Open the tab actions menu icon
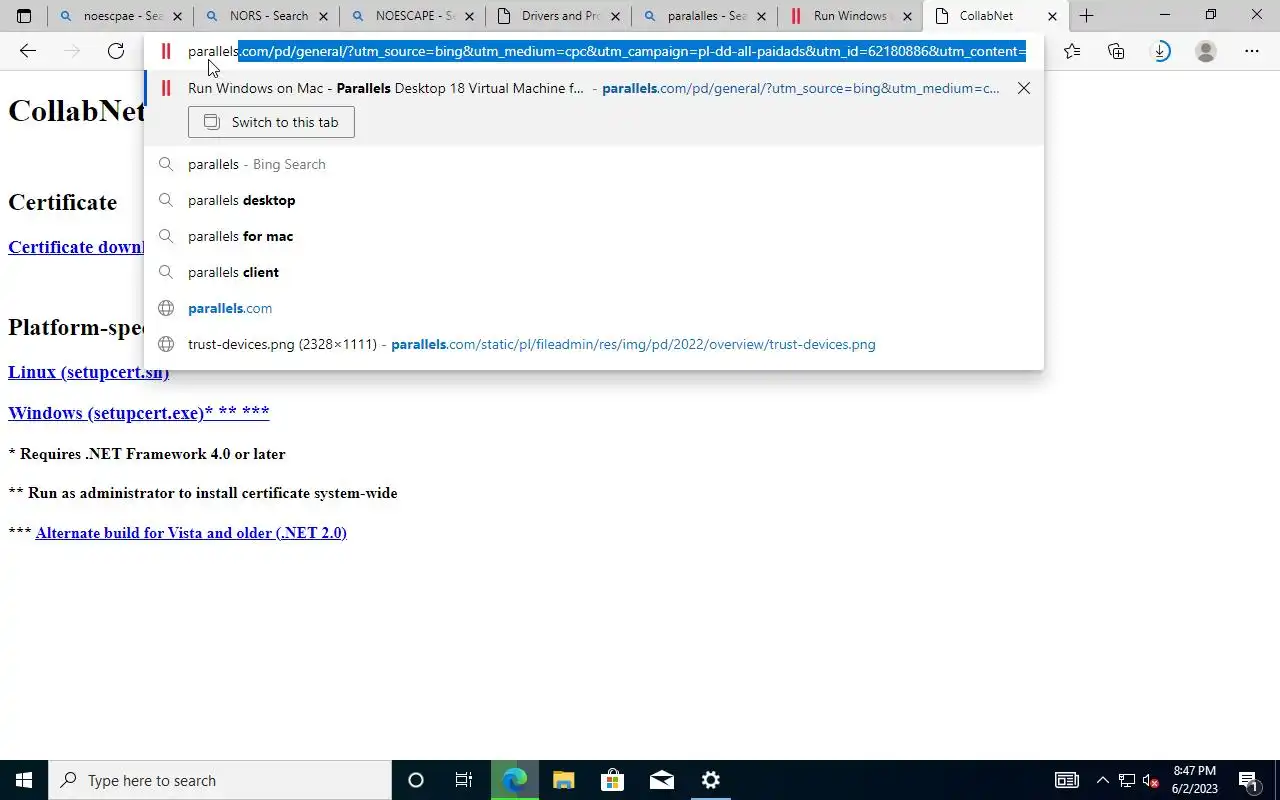Screen dimensions: 1280x800 (x=24, y=16)
